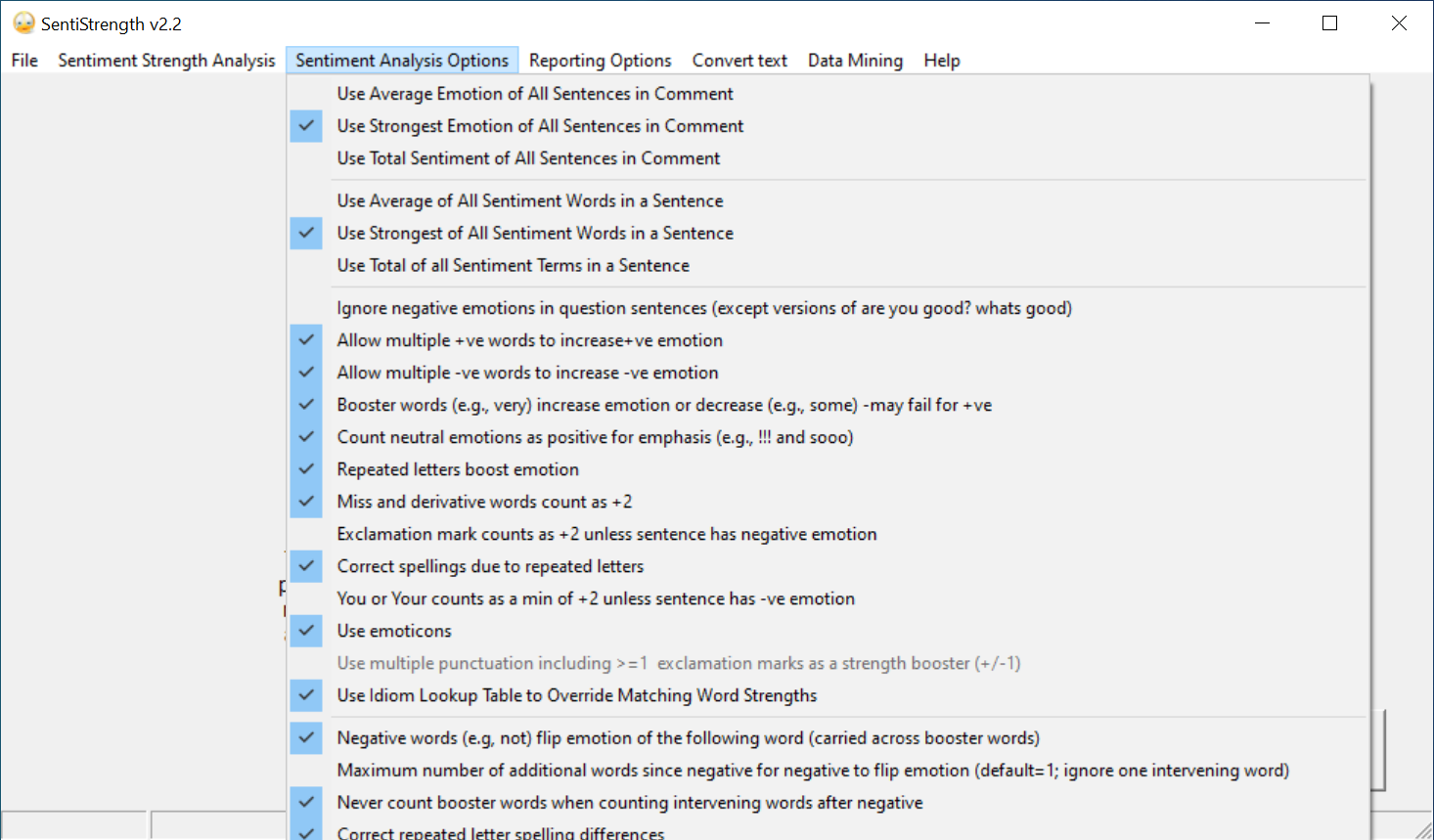
Task: Open the Reporting Options menu
Action: pos(600,61)
